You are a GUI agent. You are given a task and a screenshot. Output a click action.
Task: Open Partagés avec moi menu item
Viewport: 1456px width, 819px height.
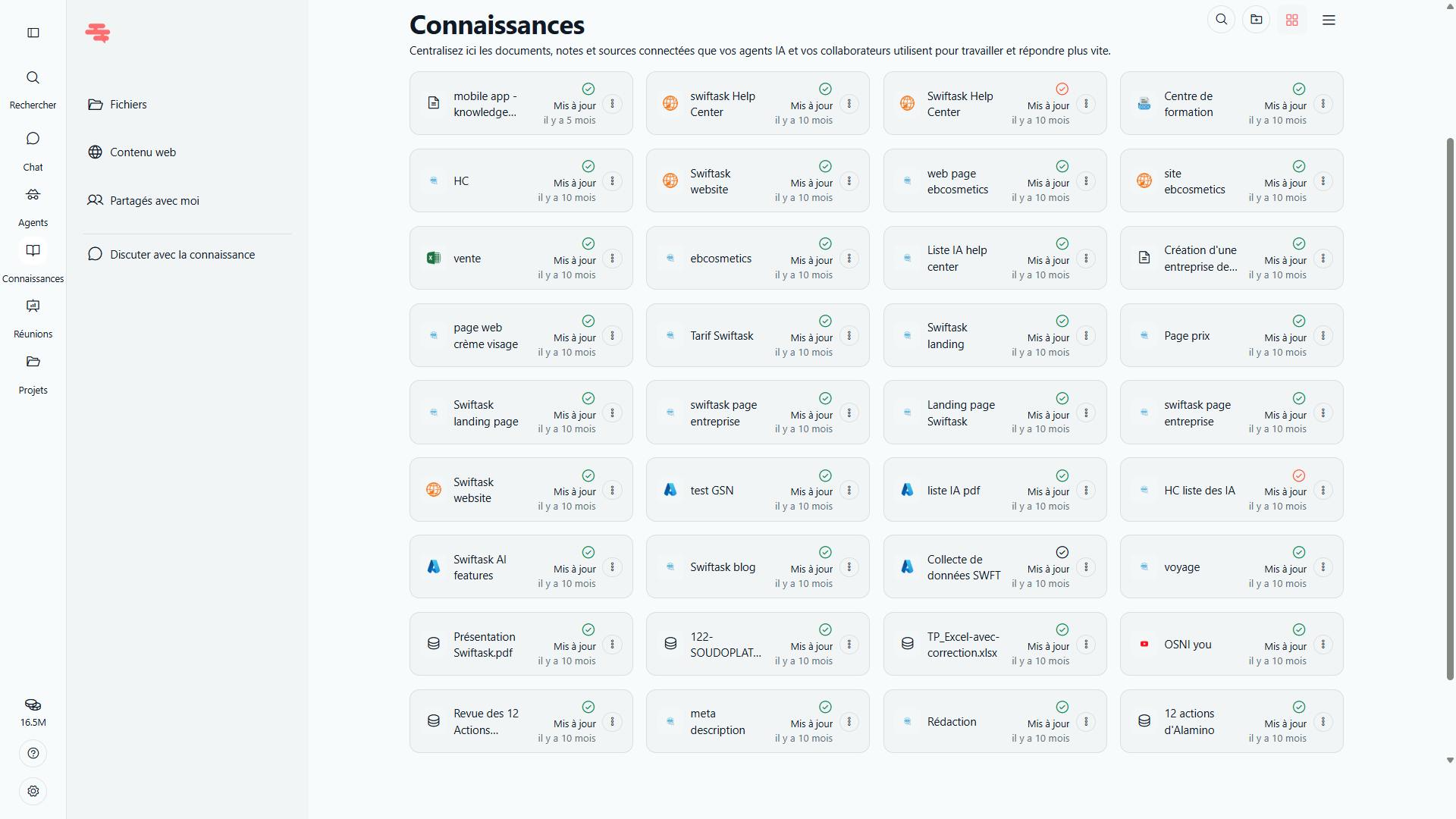[x=154, y=201]
